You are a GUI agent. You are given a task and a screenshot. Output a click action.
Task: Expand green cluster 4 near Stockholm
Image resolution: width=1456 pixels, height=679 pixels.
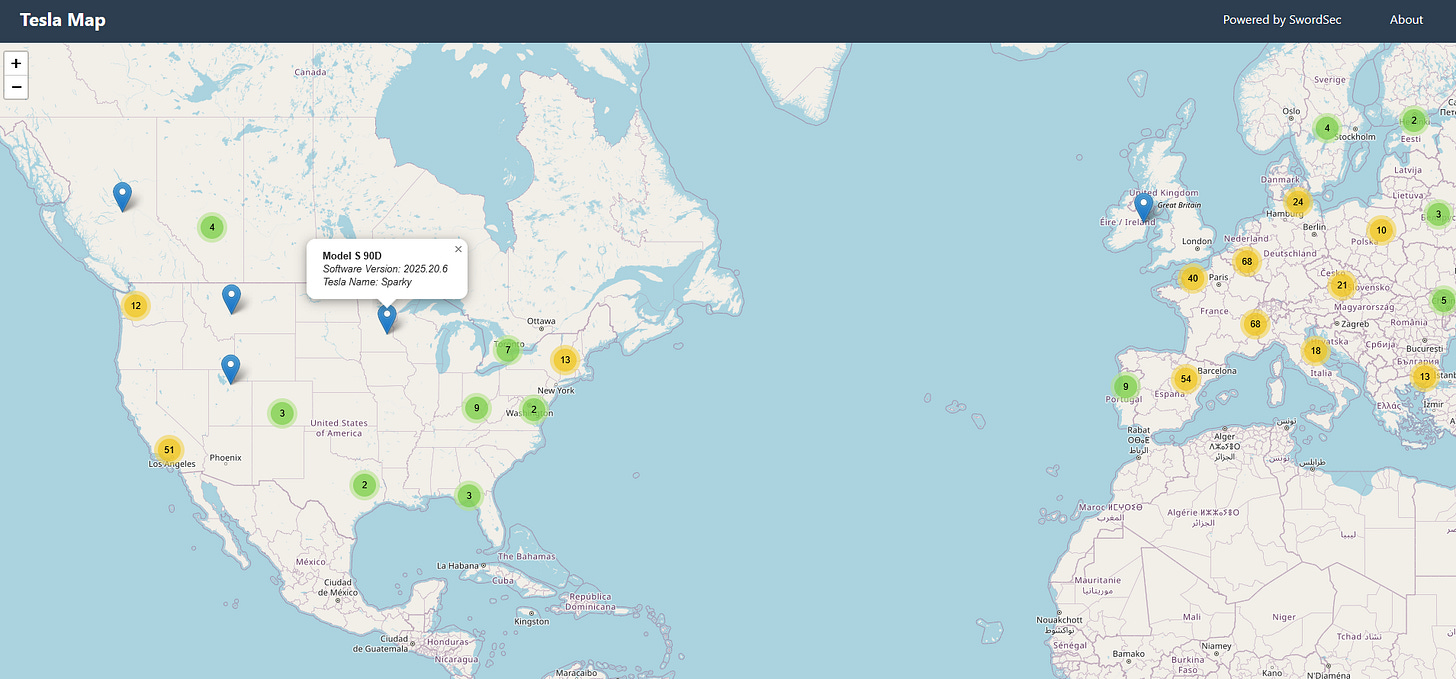(1326, 128)
